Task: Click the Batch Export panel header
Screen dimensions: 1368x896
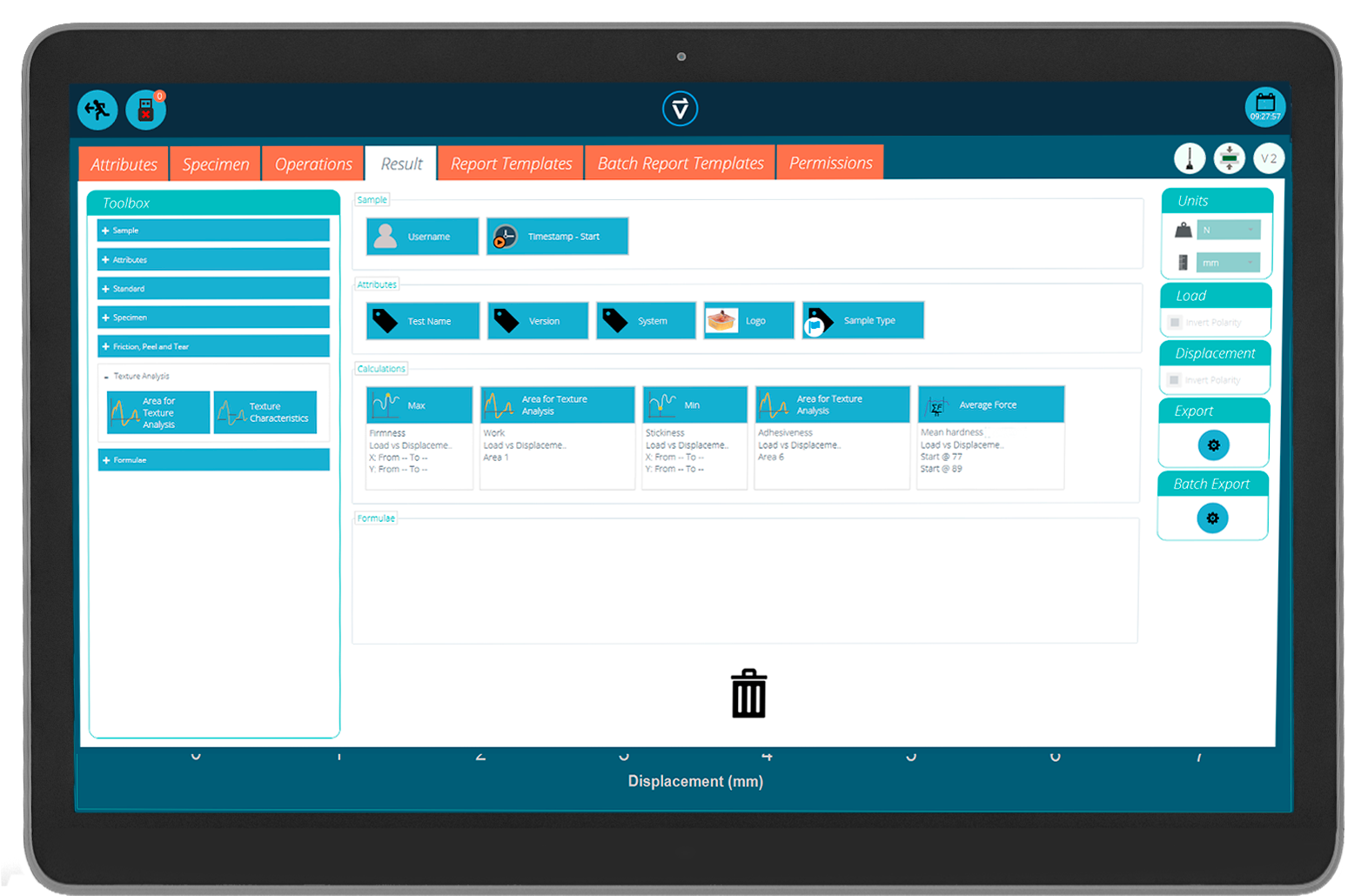Action: 1212,484
